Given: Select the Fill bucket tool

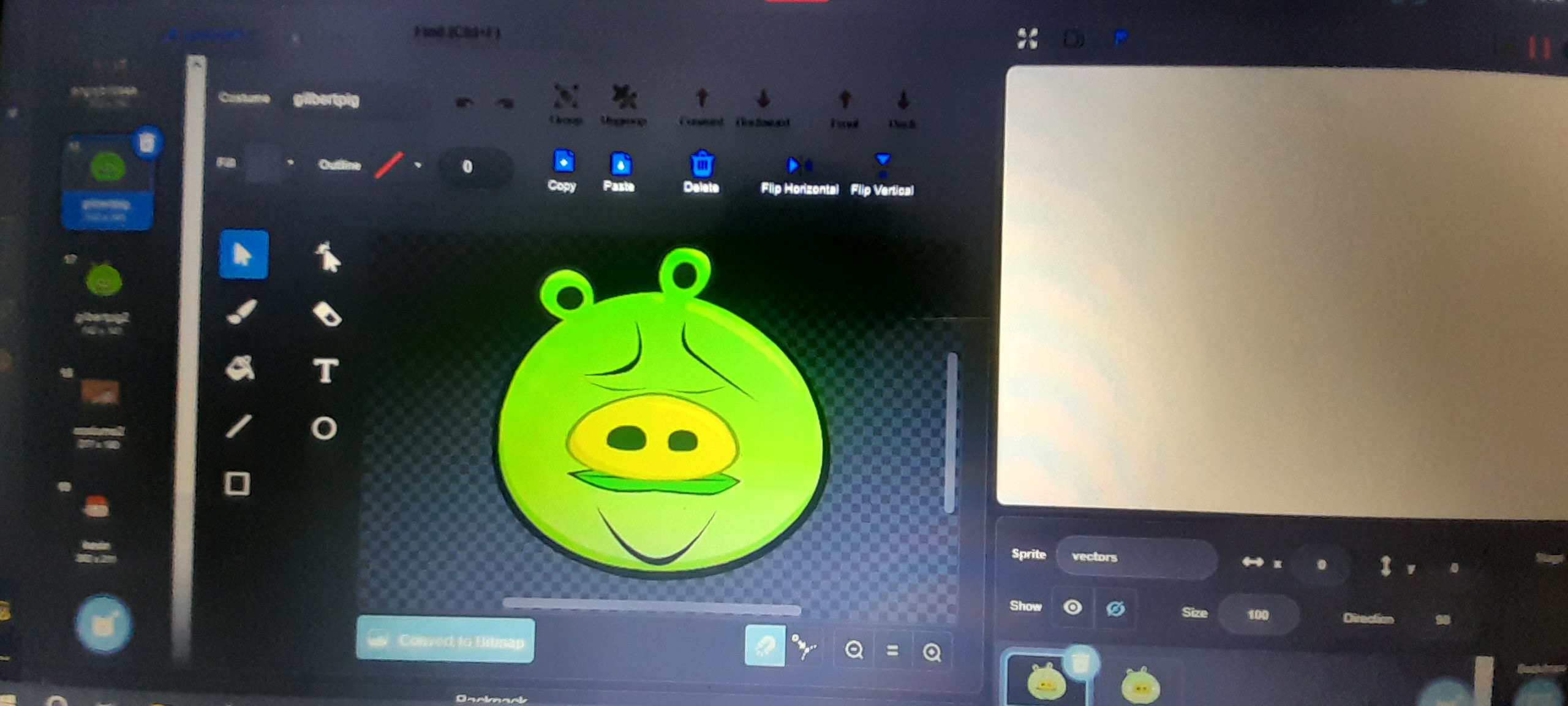Looking at the screenshot, I should (239, 368).
